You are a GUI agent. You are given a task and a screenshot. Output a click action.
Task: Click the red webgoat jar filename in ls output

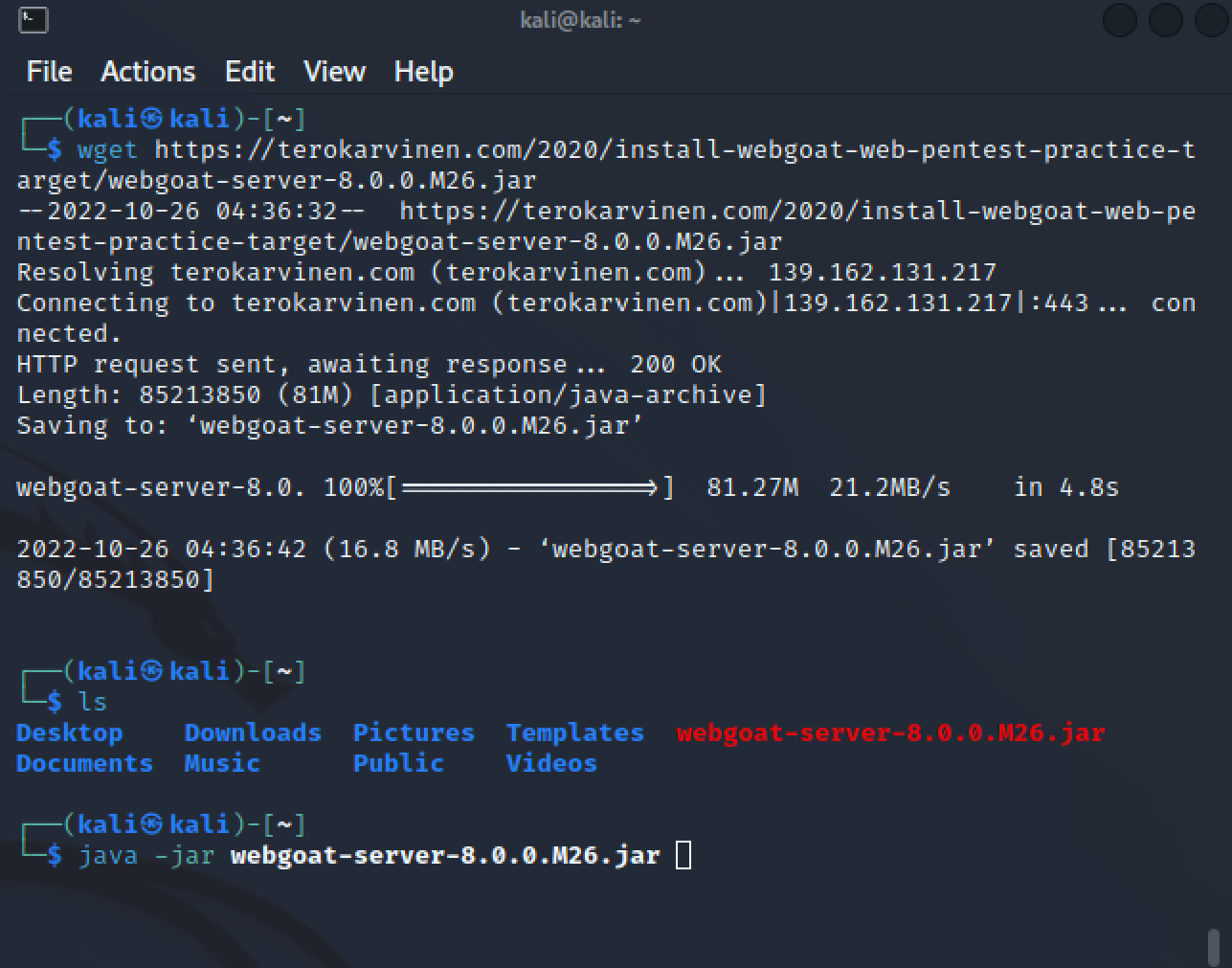[890, 732]
